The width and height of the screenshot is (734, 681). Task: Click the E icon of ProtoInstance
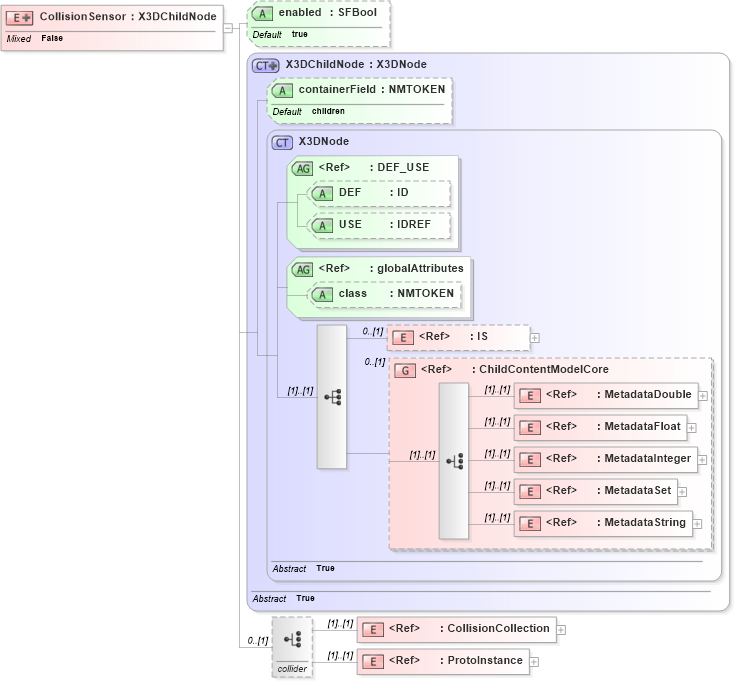[373, 661]
